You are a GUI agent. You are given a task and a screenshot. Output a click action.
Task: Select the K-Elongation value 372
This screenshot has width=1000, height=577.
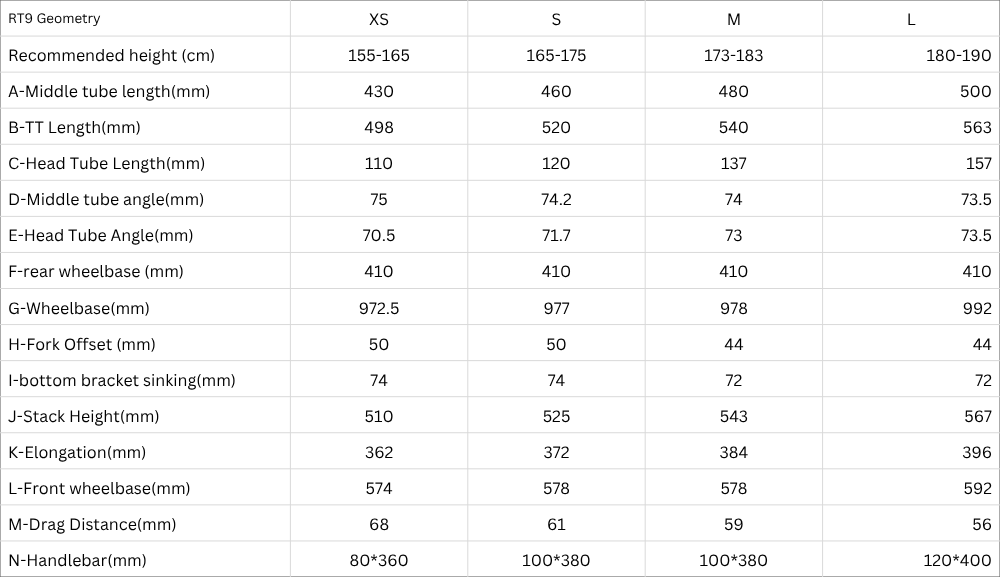point(556,452)
